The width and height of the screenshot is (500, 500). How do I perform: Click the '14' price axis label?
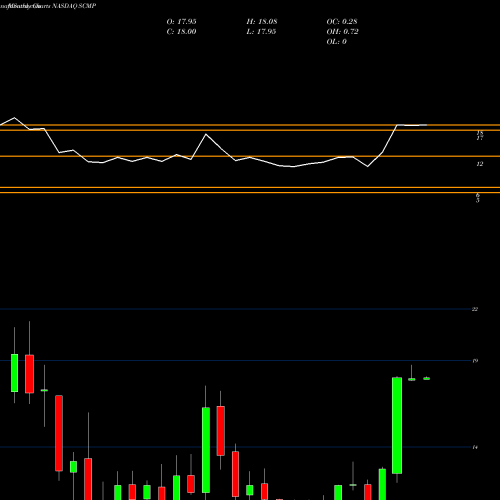pos(475,447)
